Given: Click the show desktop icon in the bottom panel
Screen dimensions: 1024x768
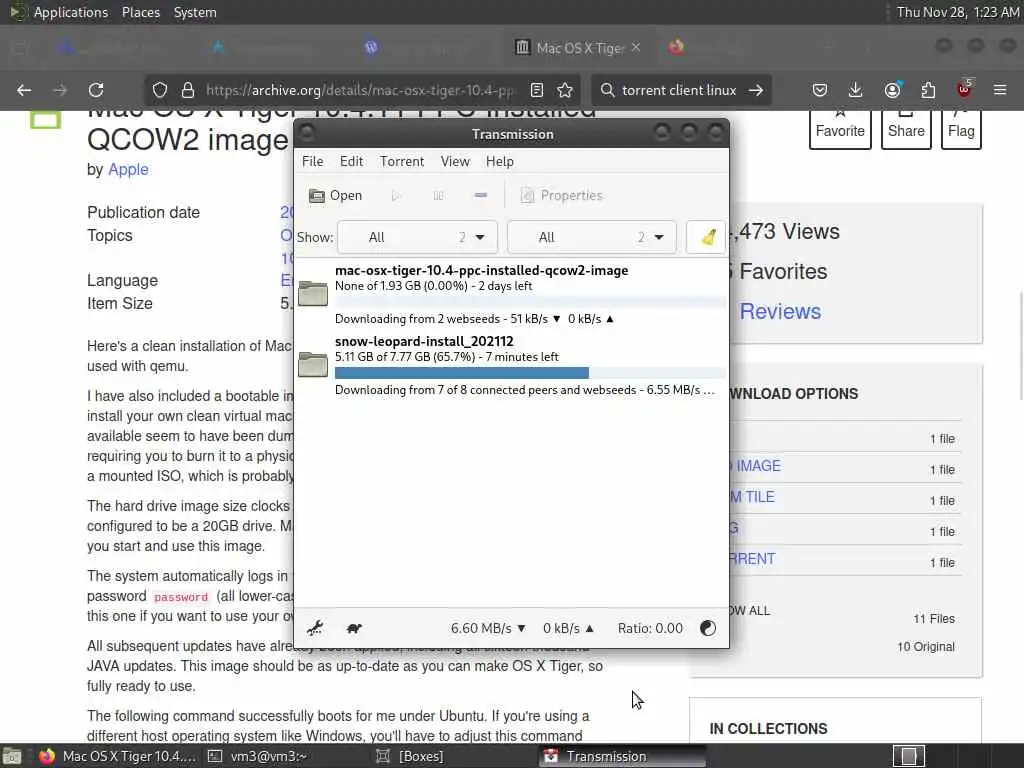Looking at the screenshot, I should coord(12,756).
